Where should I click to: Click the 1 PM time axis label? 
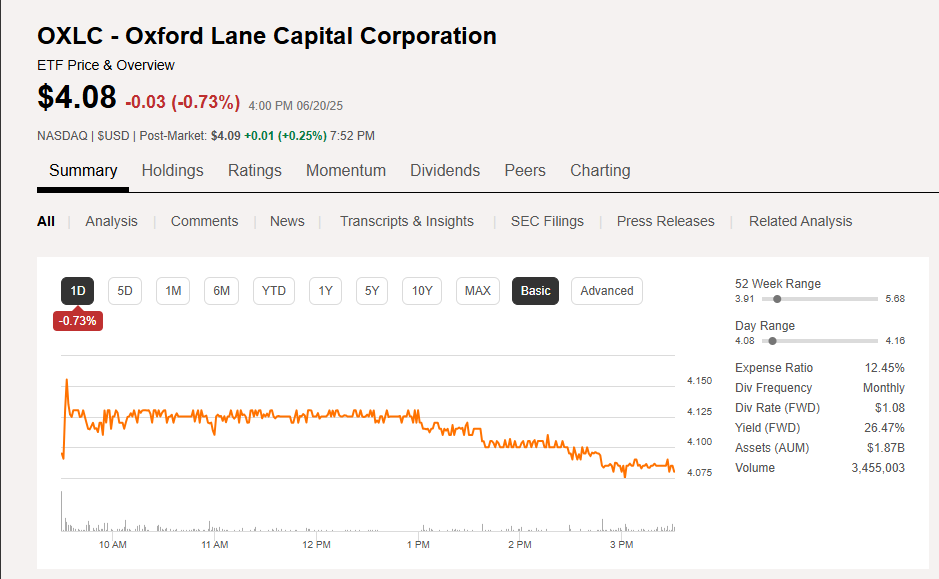coord(418,545)
